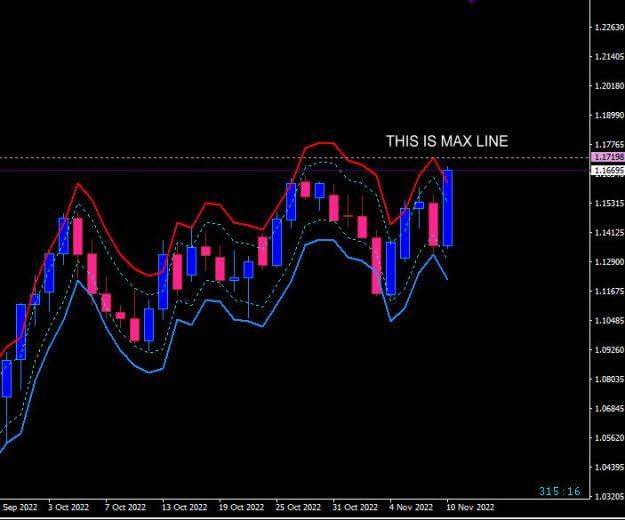Click the "25 Oct 2022" date label

pyautogui.click(x=298, y=507)
